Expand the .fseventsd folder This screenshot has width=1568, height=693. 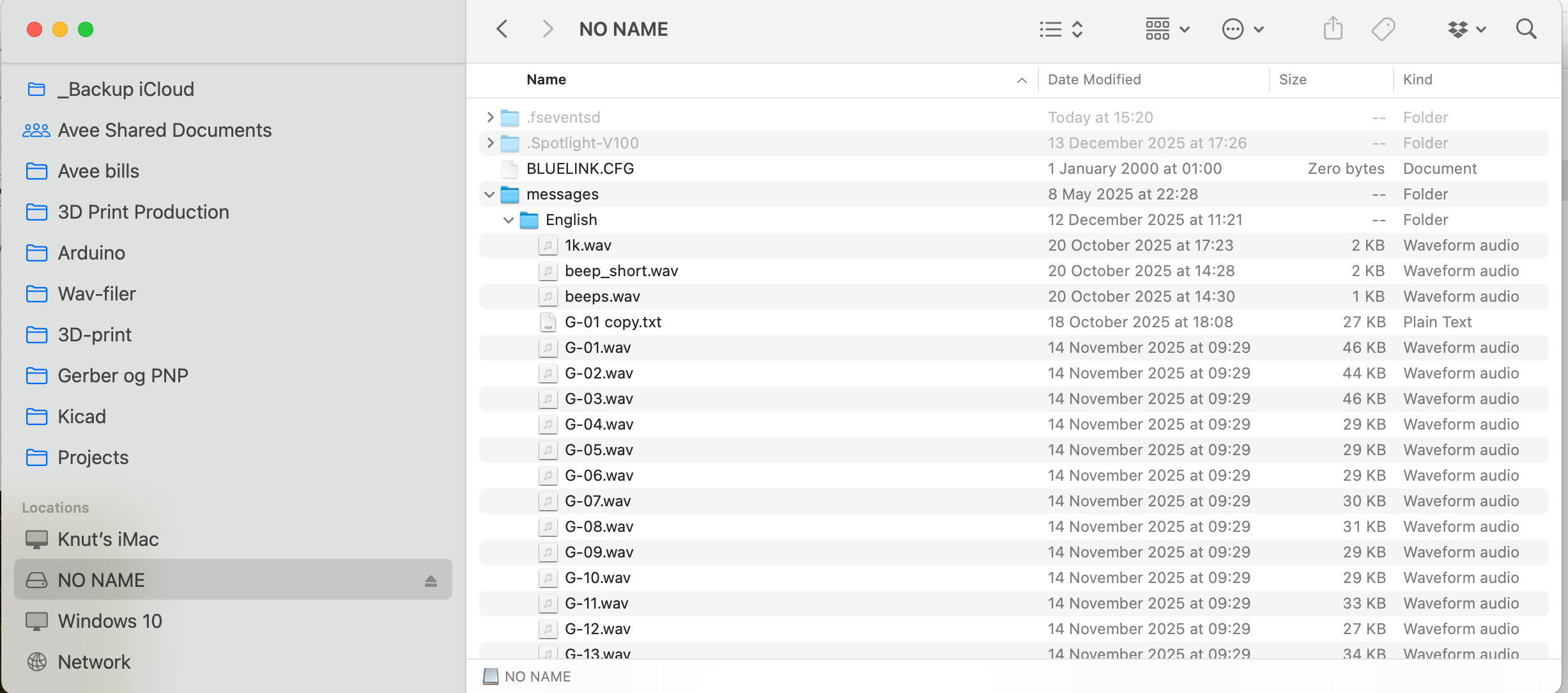pyautogui.click(x=489, y=118)
